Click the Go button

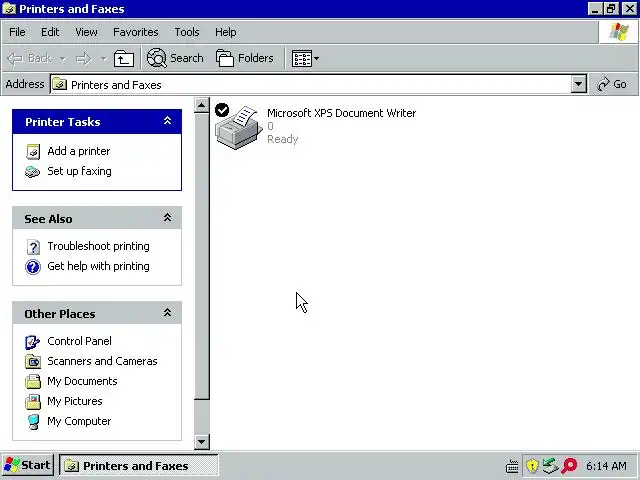(x=612, y=84)
